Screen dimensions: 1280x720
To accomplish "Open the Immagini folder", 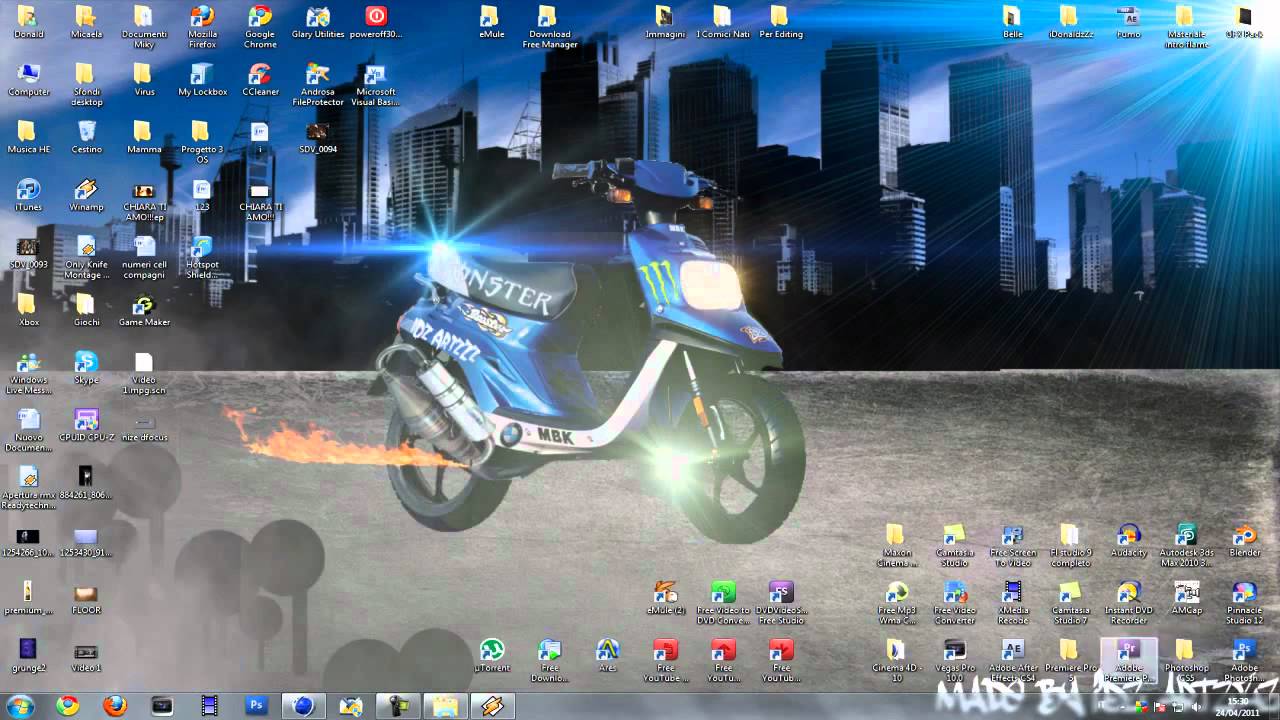I will (665, 22).
